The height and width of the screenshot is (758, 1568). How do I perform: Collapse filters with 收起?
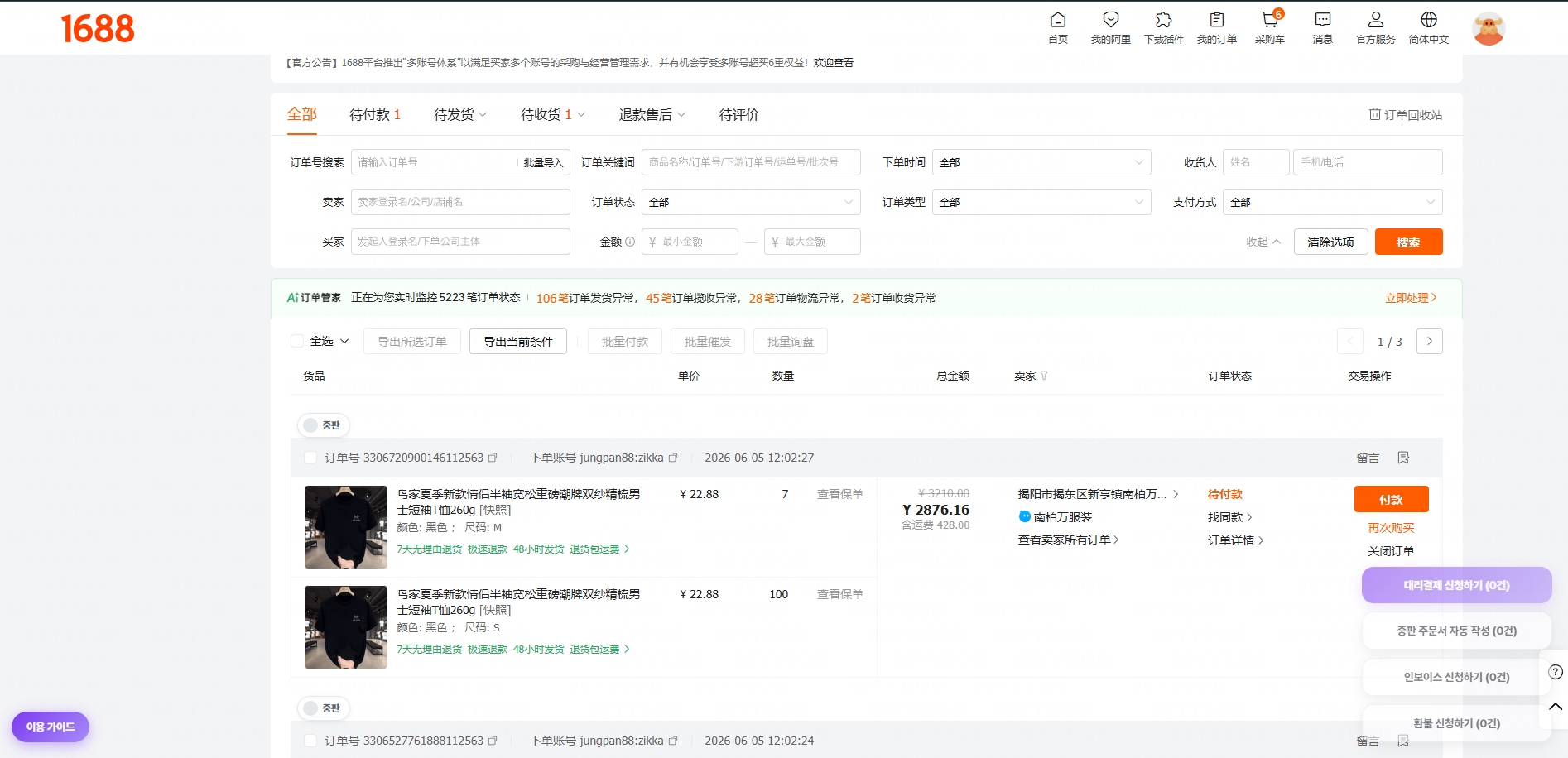[1263, 242]
